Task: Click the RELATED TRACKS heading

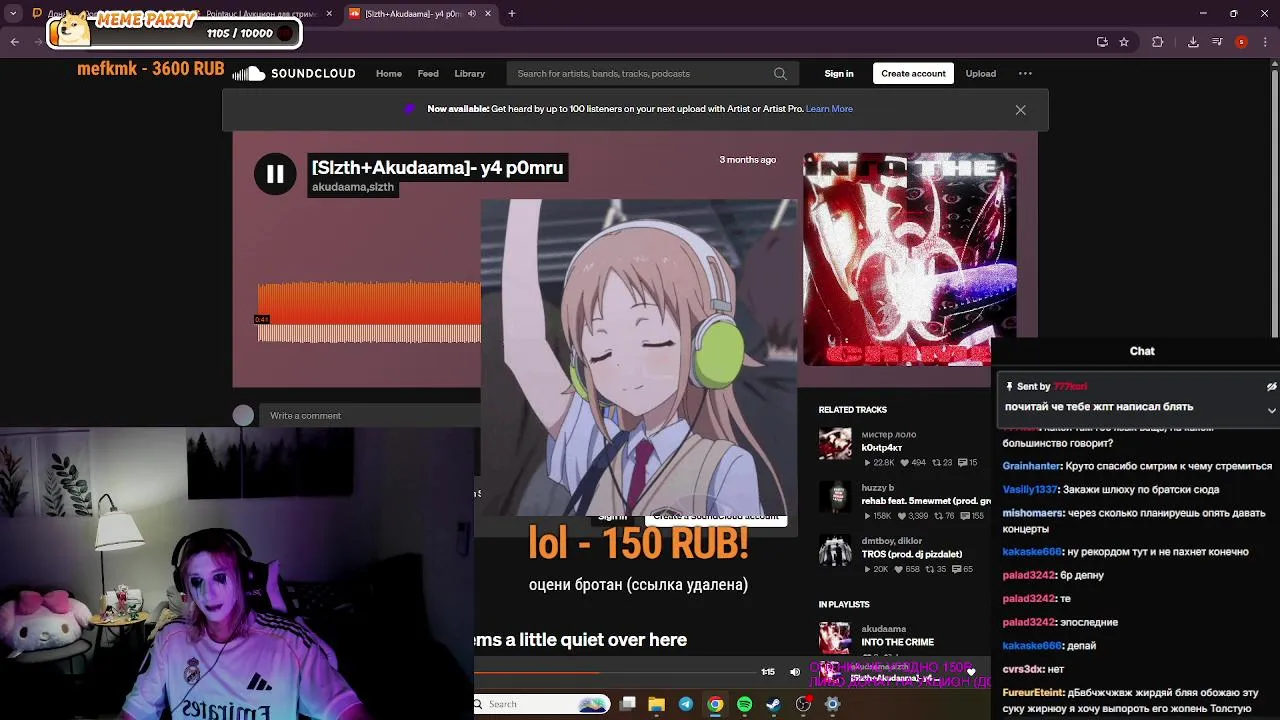Action: click(x=852, y=410)
